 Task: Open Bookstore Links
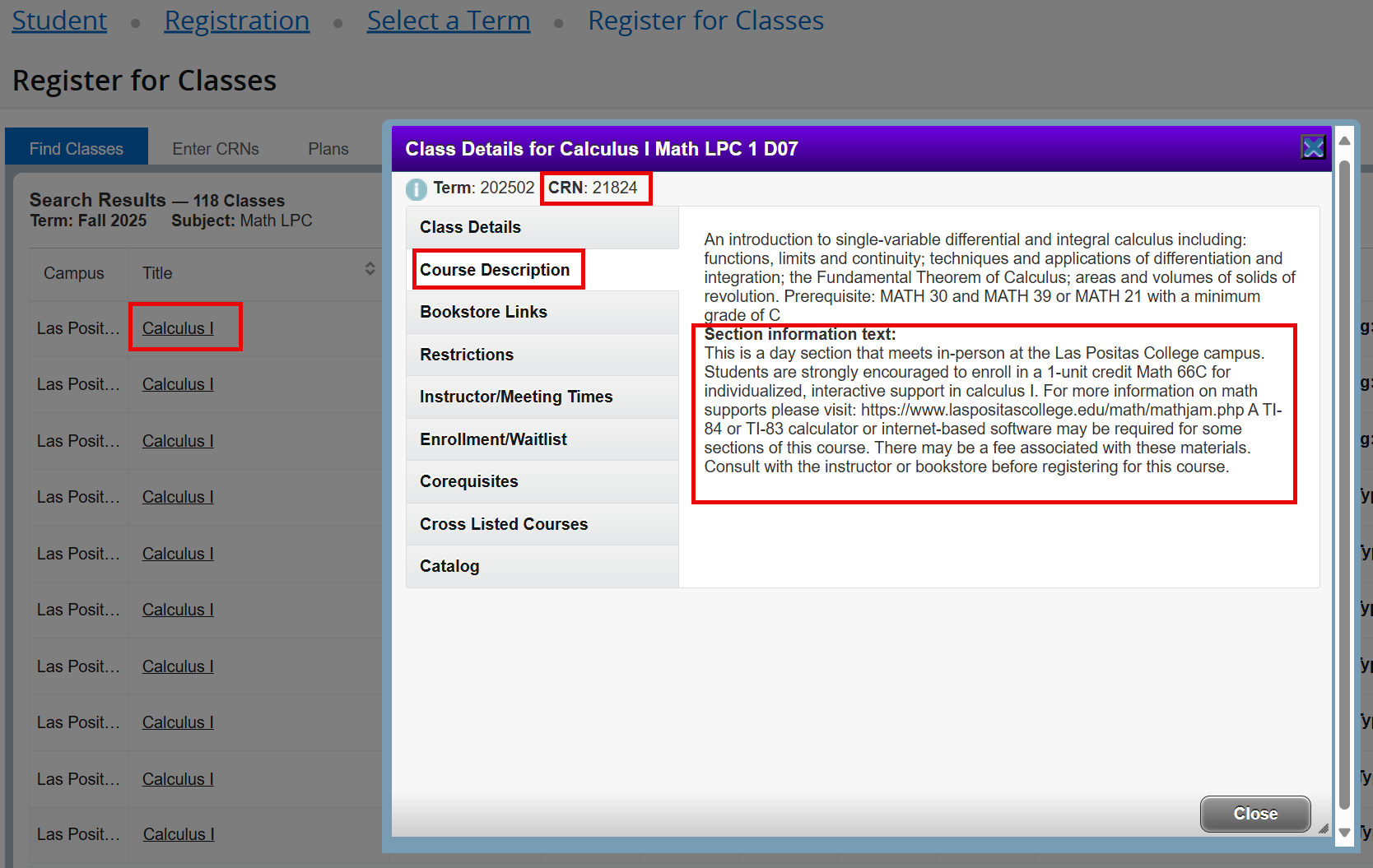click(483, 312)
